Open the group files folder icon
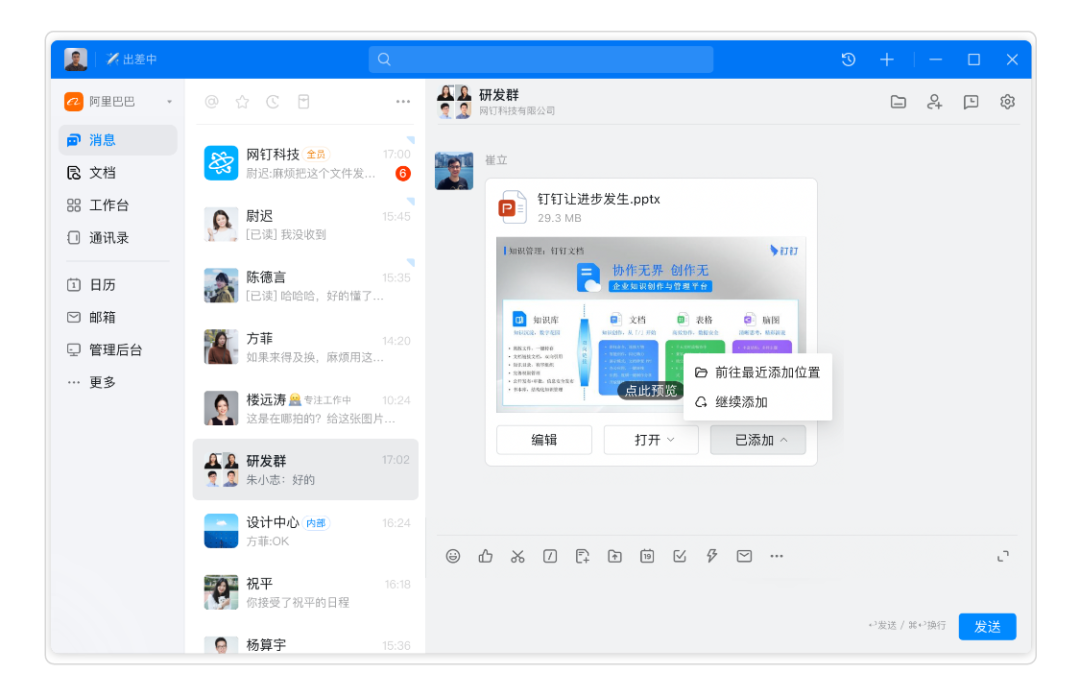This screenshot has height=697, width=1080. pos(899,101)
